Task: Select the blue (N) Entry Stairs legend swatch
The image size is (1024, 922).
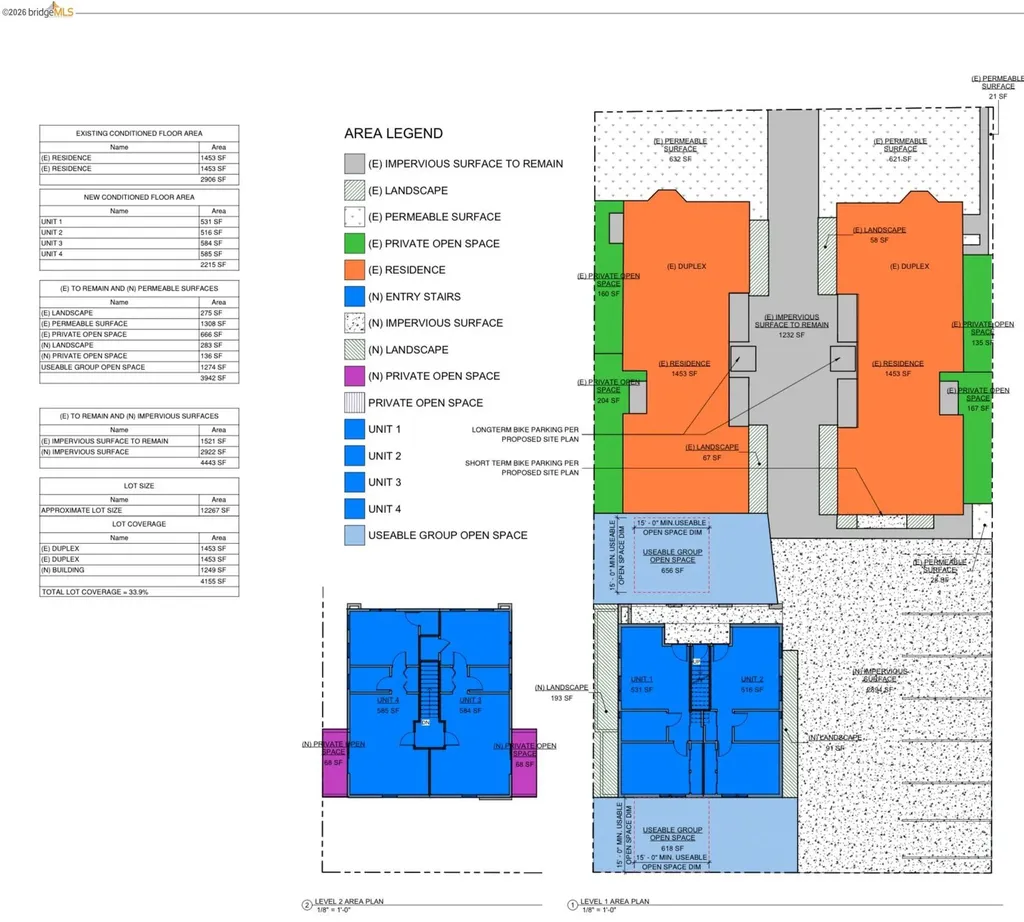Action: pyautogui.click(x=353, y=297)
